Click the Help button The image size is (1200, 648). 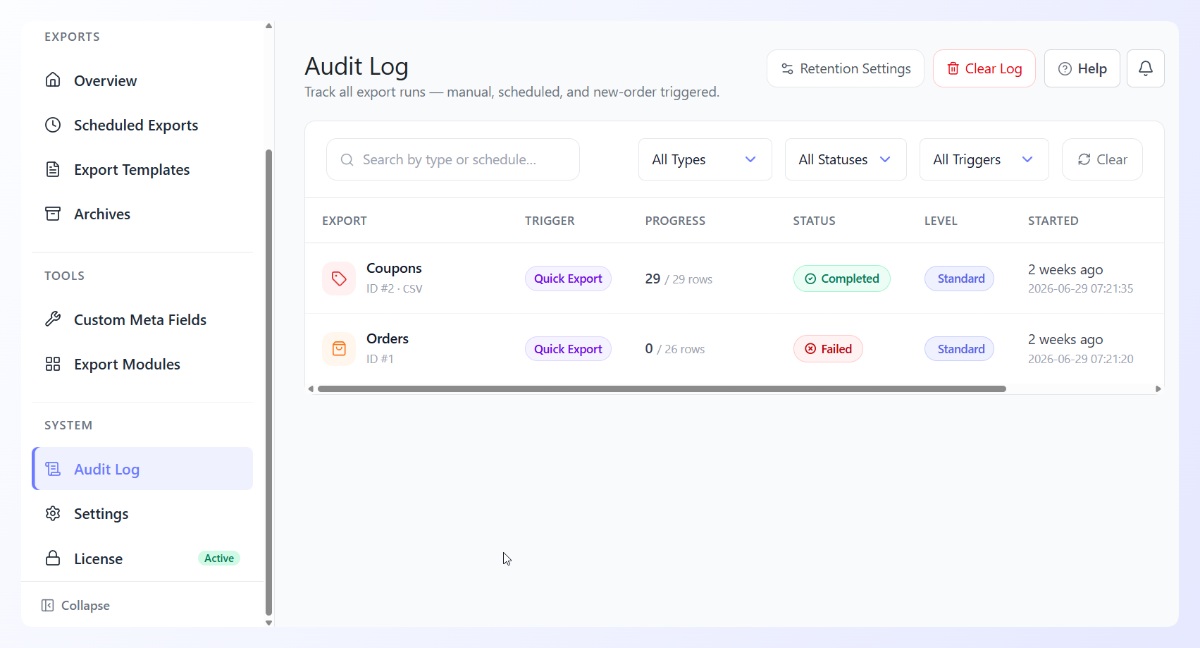pyautogui.click(x=1082, y=69)
